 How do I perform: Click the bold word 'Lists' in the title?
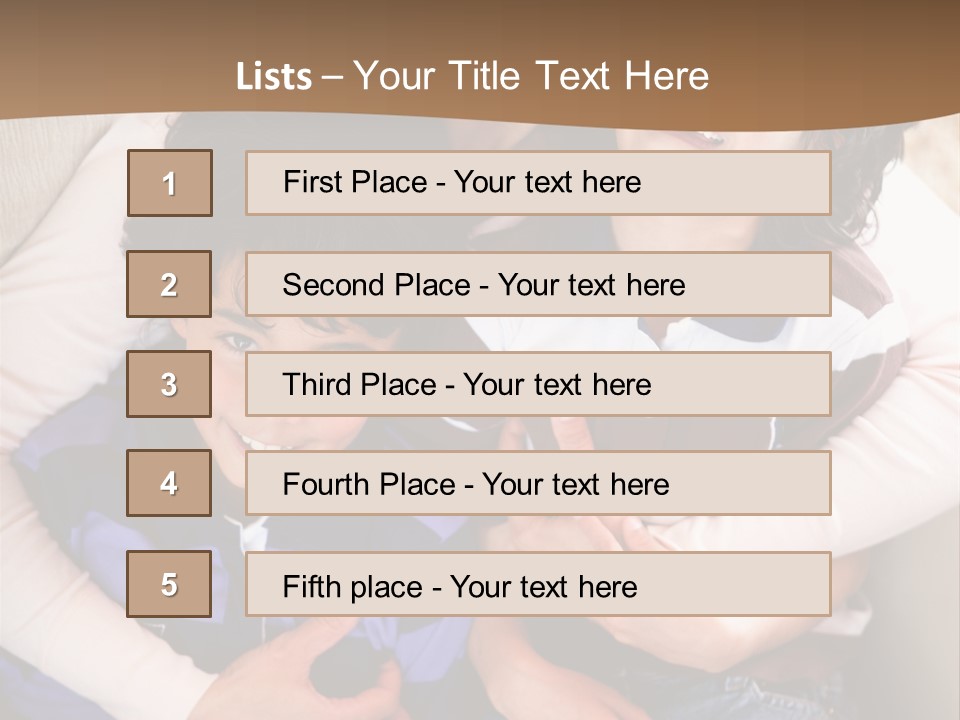(x=274, y=77)
